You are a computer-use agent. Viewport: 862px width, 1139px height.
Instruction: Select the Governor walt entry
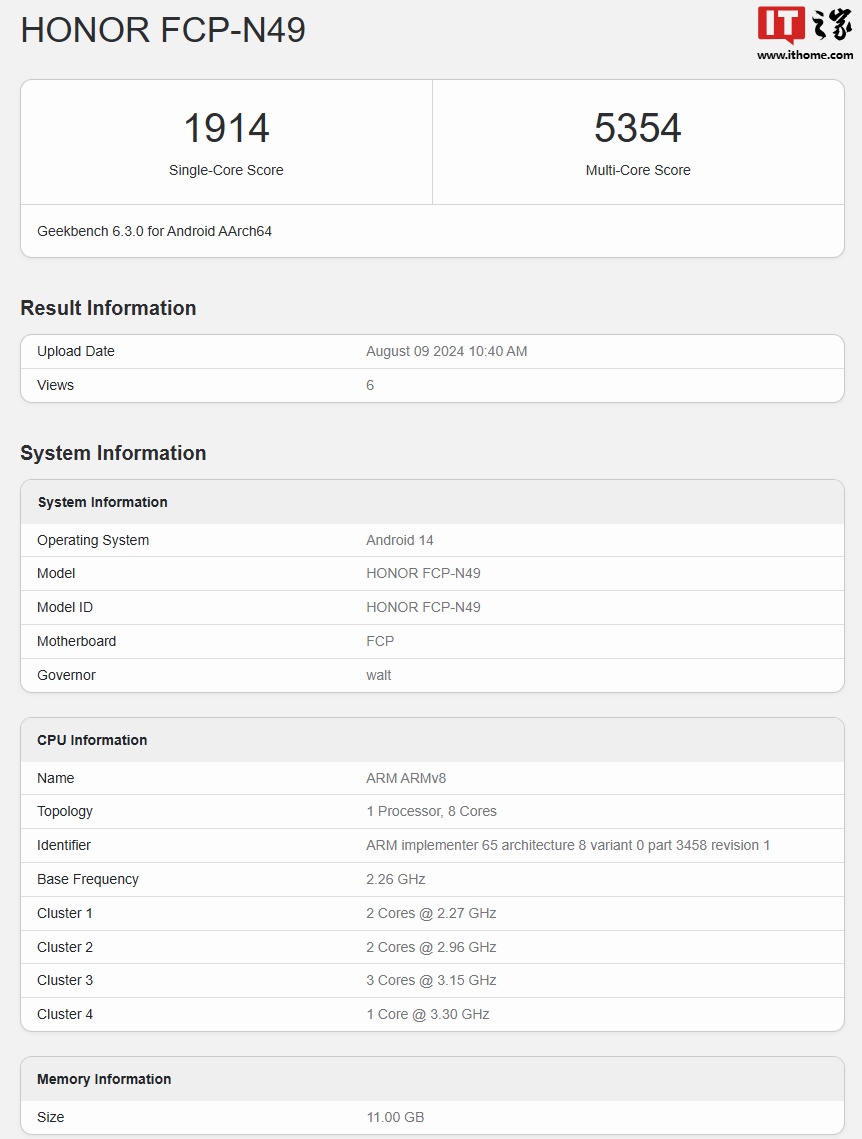pos(378,675)
